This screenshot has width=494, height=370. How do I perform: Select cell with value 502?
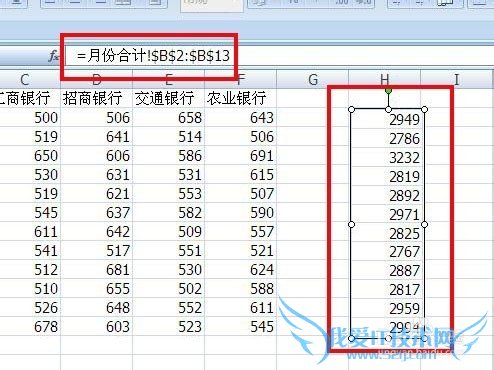169,288
